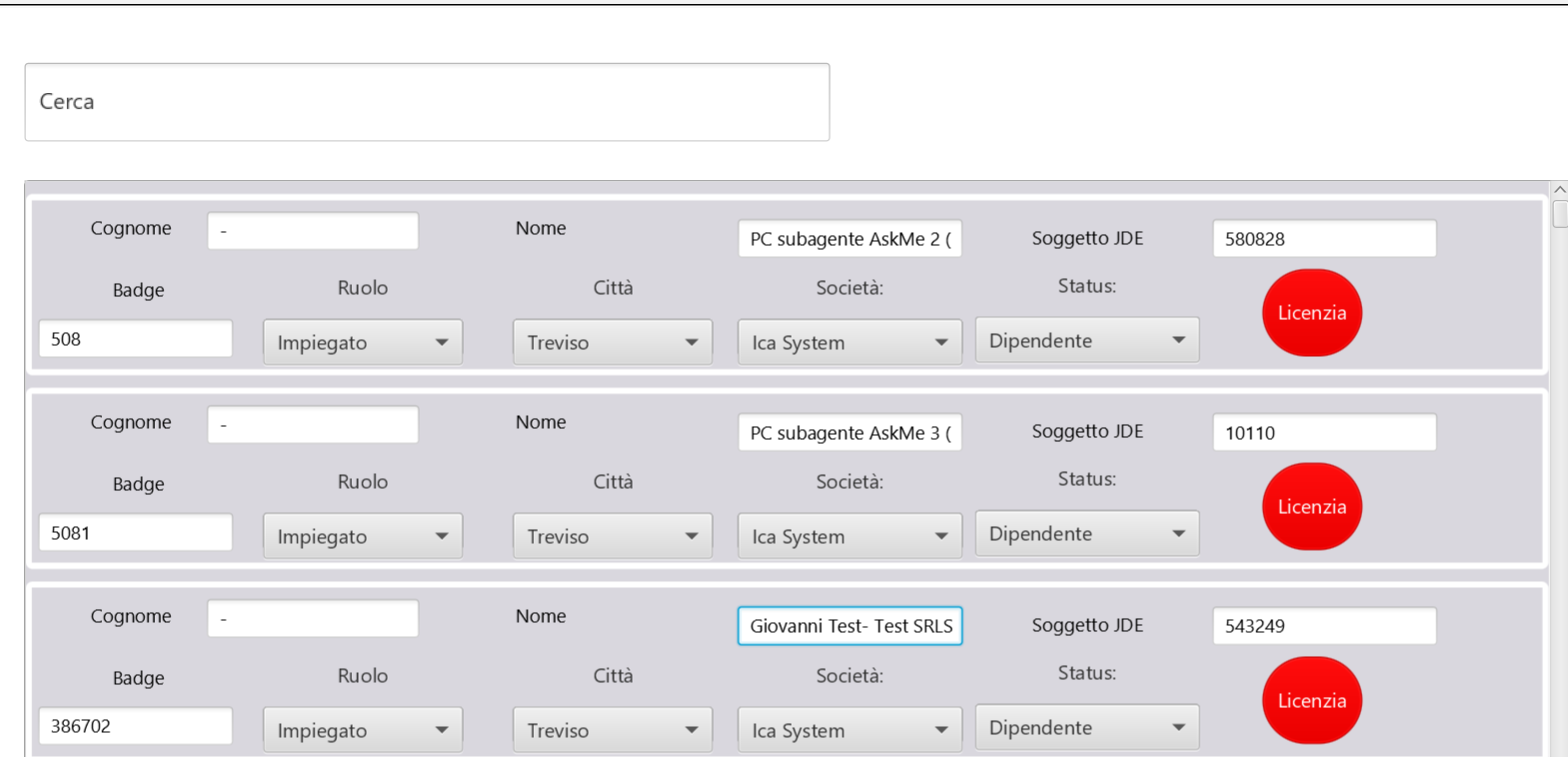Expand Città dropdown for badge 5081
1568x757 pixels.
tap(612, 536)
